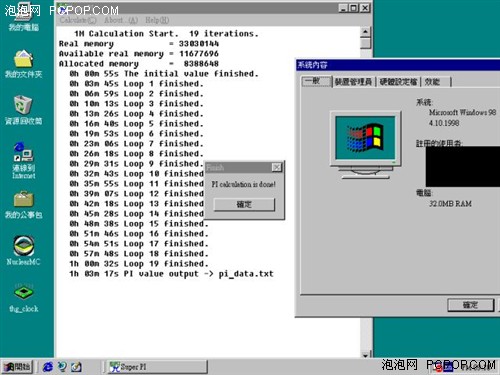Click the 'Available real memory = 11677696' line

[139, 54]
